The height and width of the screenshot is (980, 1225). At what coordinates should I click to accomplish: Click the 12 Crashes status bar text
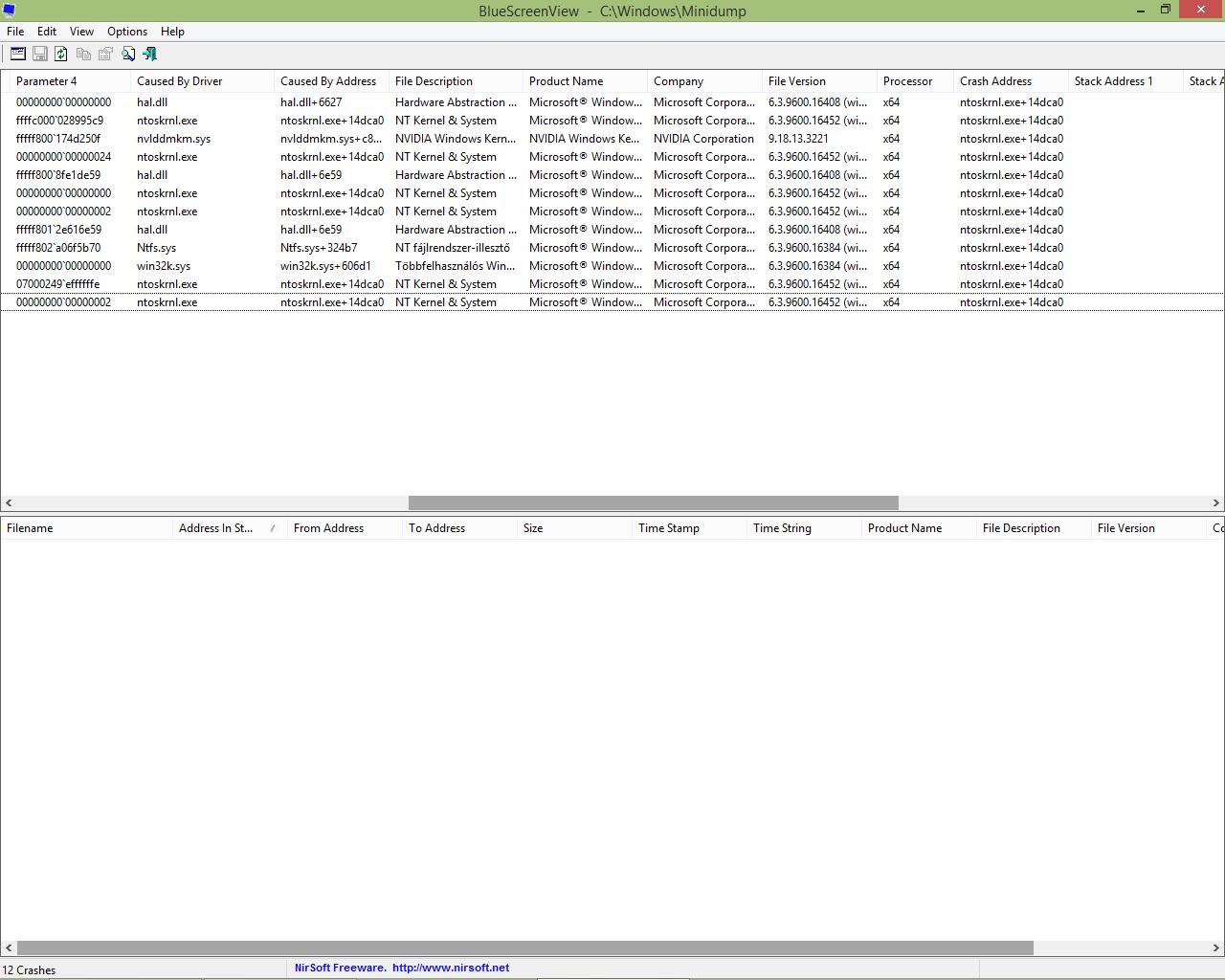pyautogui.click(x=30, y=970)
